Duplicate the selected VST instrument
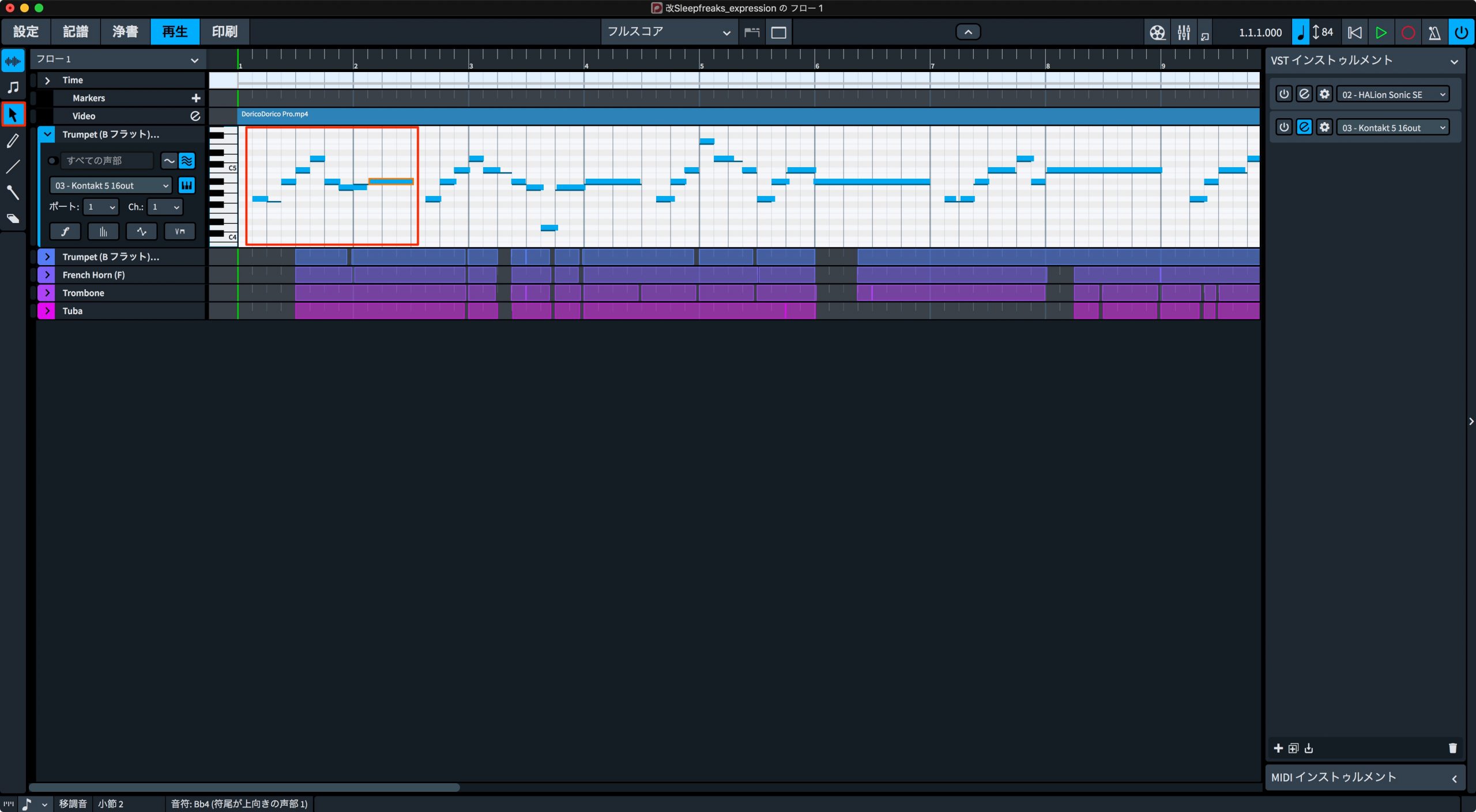Viewport: 1476px width, 812px height. coord(1293,748)
